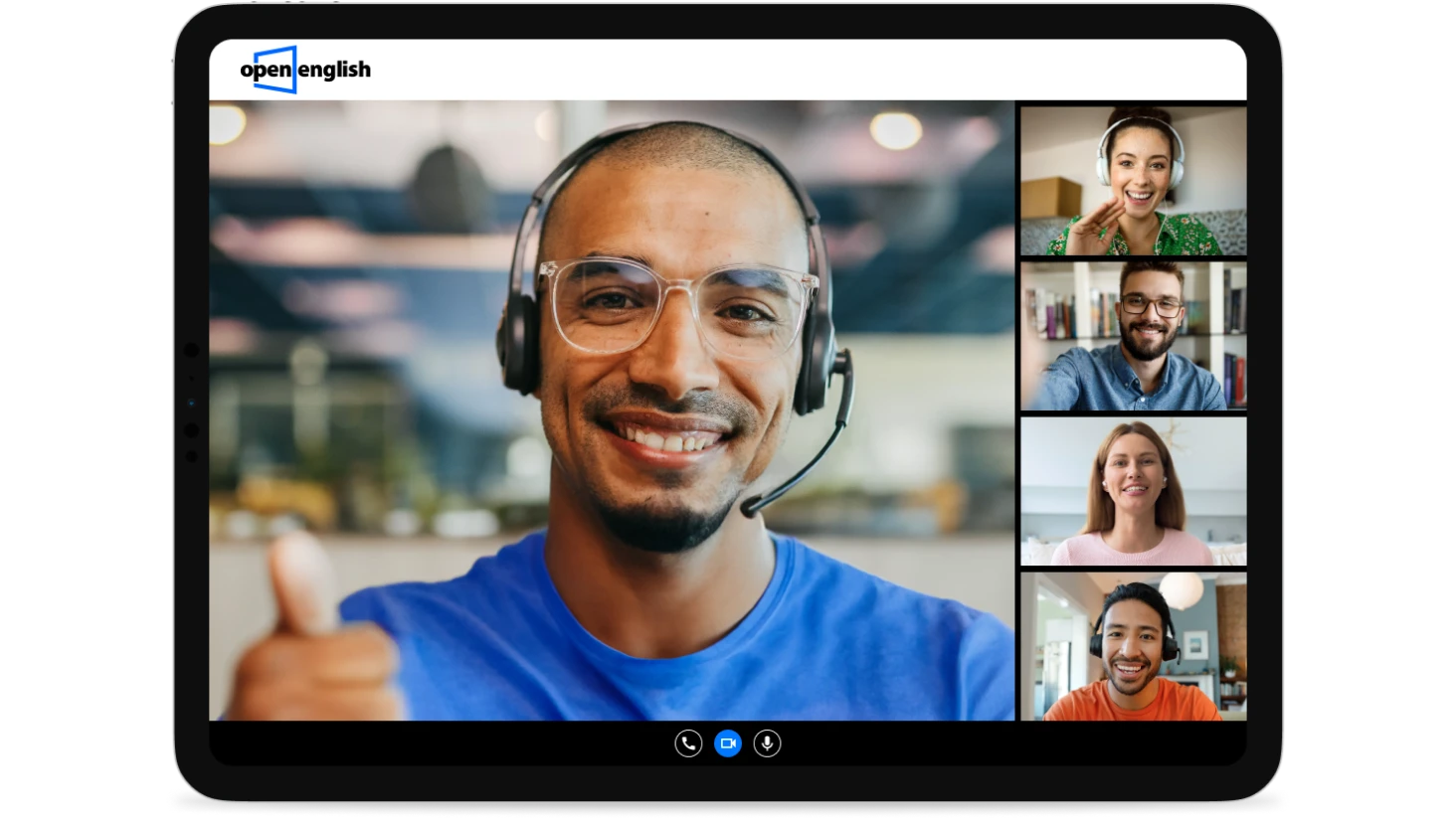Mute the microphone in the call controls
This screenshot has height=819, width=1456.
coord(767,743)
